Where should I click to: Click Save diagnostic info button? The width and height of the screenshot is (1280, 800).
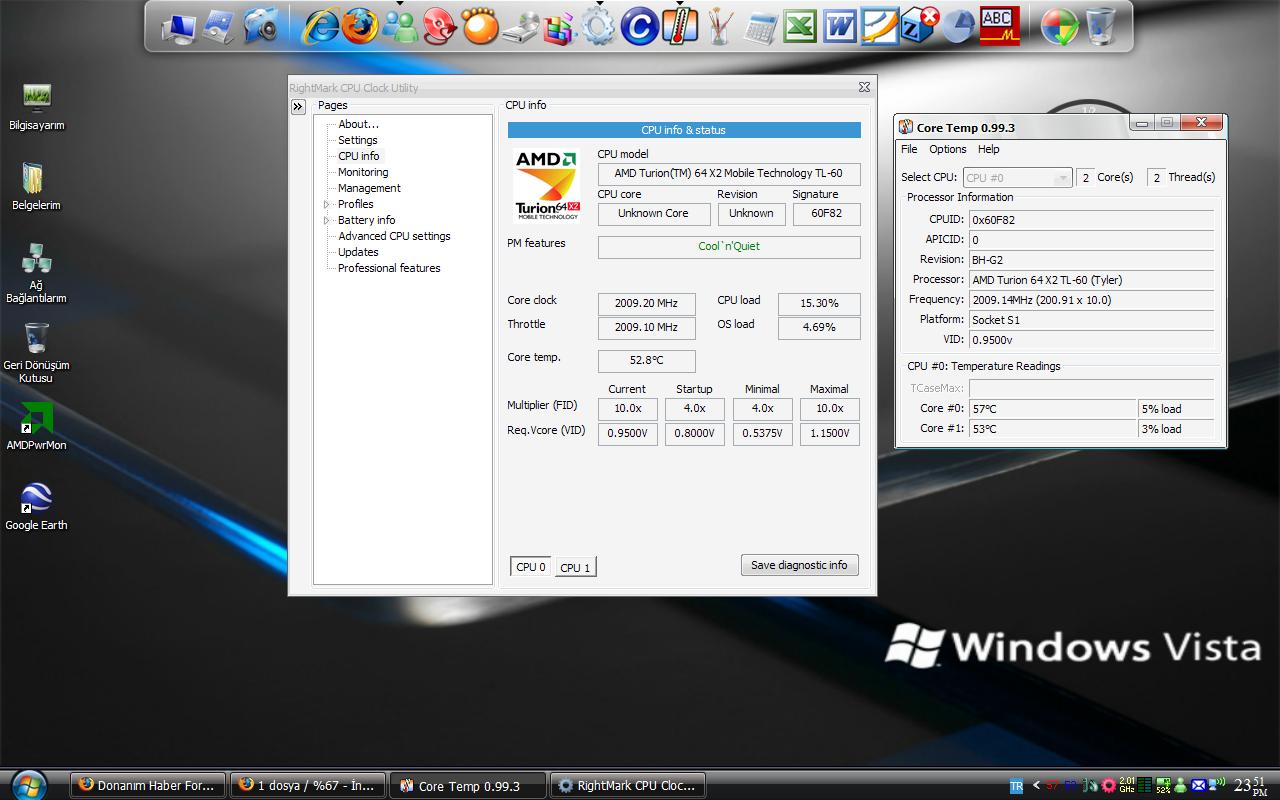(x=799, y=565)
